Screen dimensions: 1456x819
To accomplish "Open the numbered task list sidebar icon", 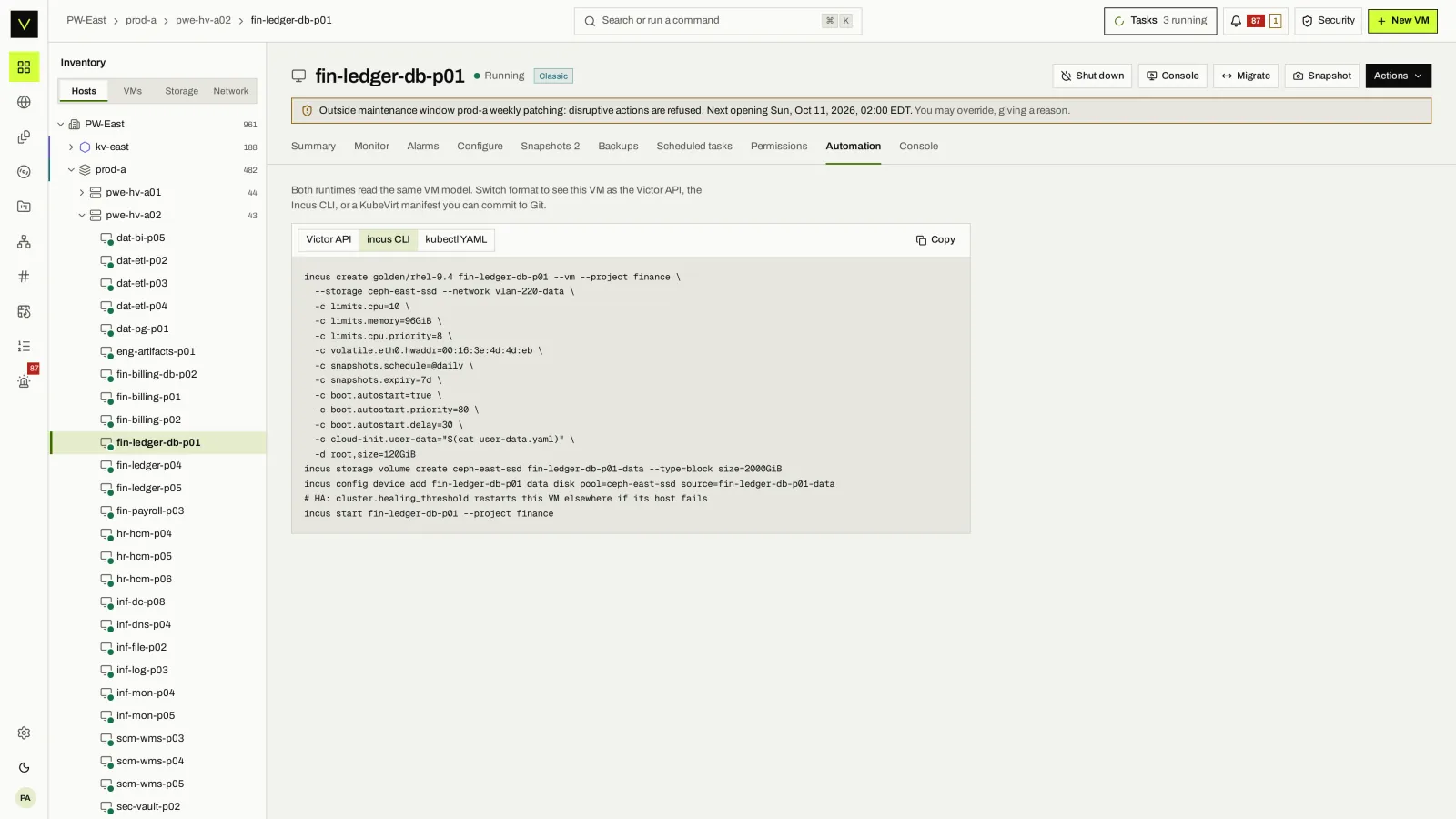I will [24, 346].
